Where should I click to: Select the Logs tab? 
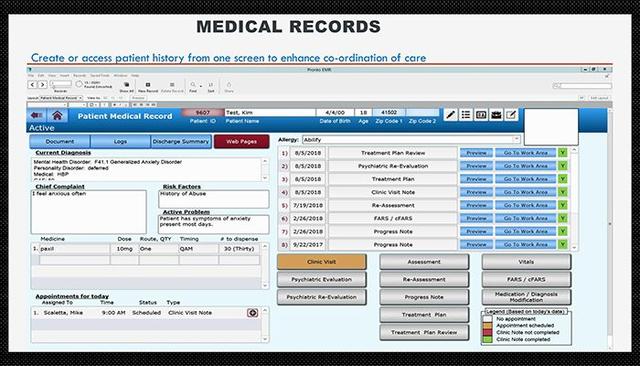click(x=120, y=142)
